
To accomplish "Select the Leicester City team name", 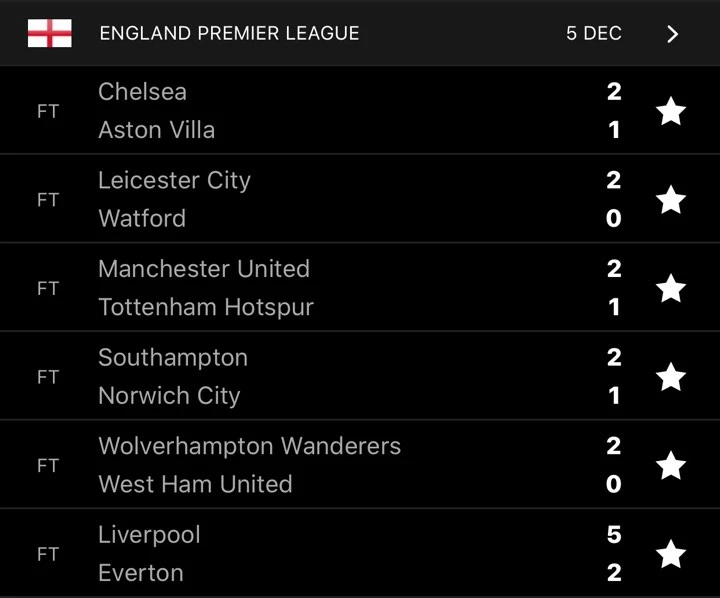I will point(174,180).
